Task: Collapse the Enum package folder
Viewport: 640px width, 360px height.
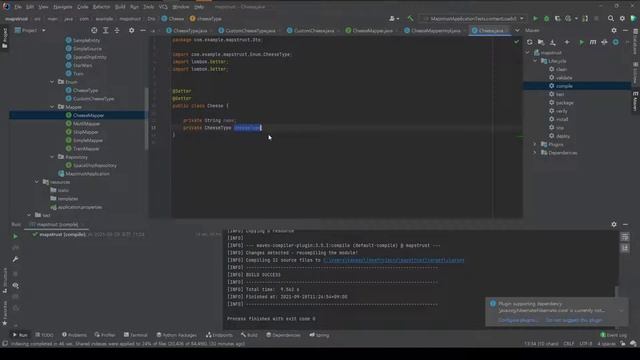Action: point(52,82)
